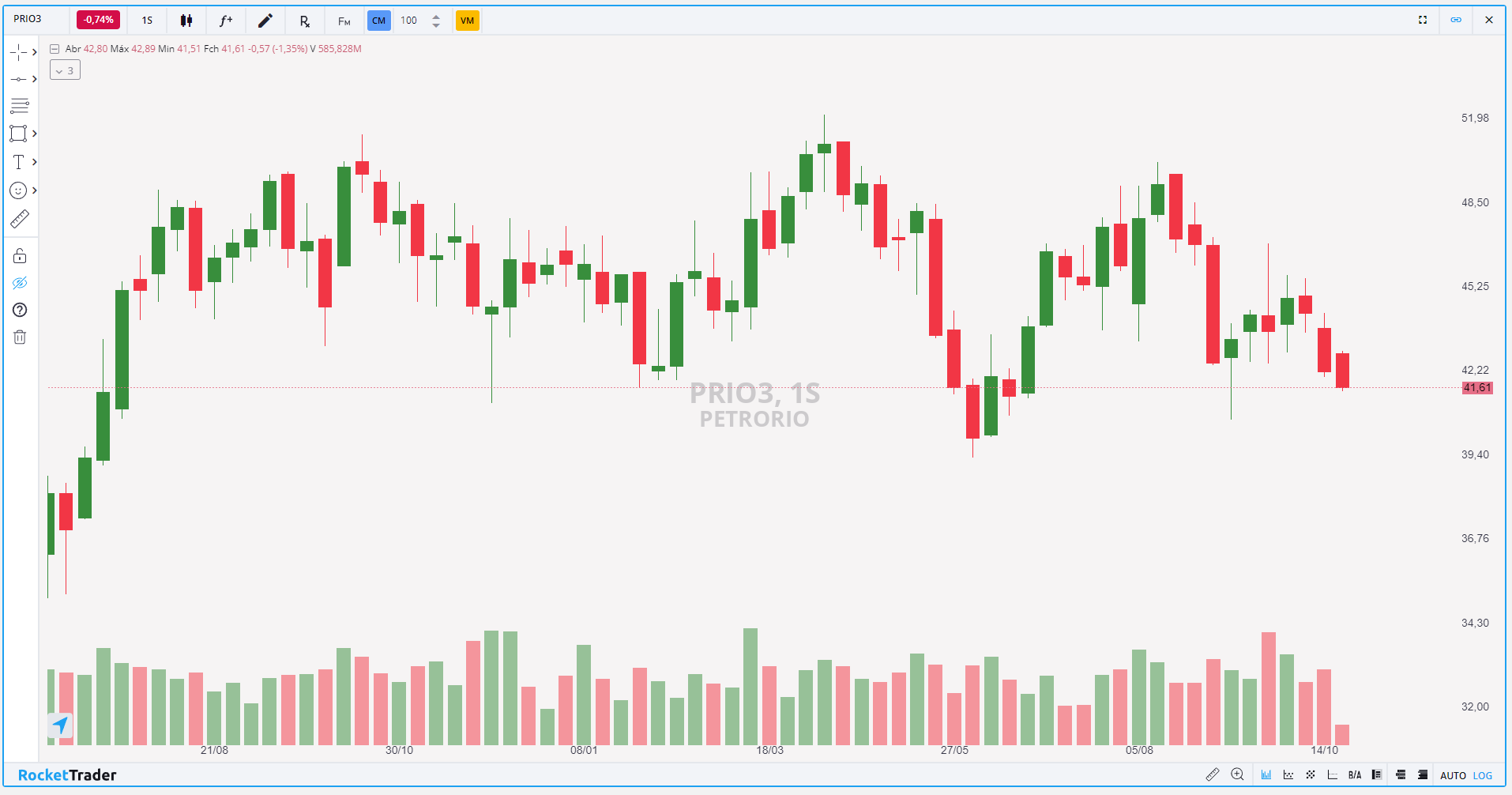Open the 1S timeframe selector
The image size is (1512, 795).
[x=147, y=21]
